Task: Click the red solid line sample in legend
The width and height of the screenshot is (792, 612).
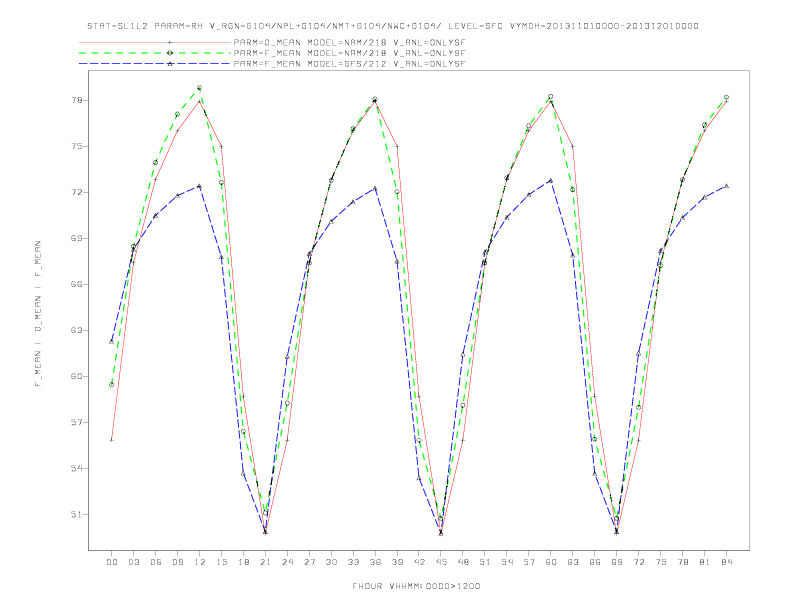Action: tap(155, 42)
